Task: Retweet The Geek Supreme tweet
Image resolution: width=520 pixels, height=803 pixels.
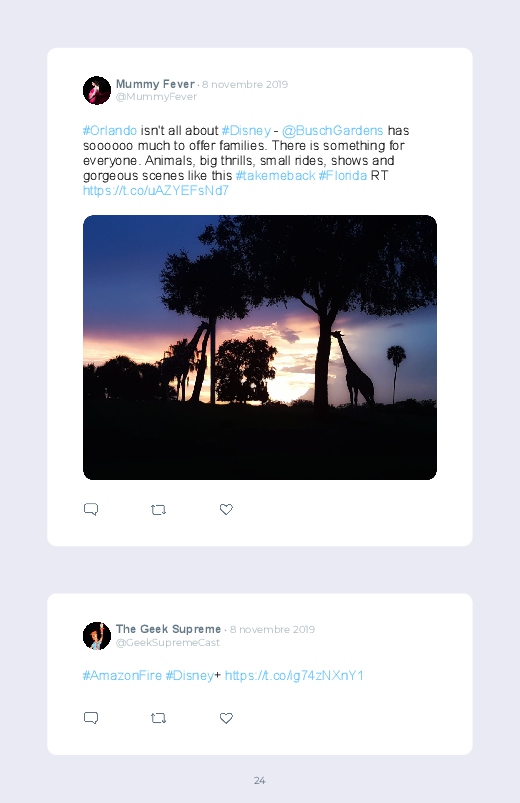Action: [x=158, y=718]
